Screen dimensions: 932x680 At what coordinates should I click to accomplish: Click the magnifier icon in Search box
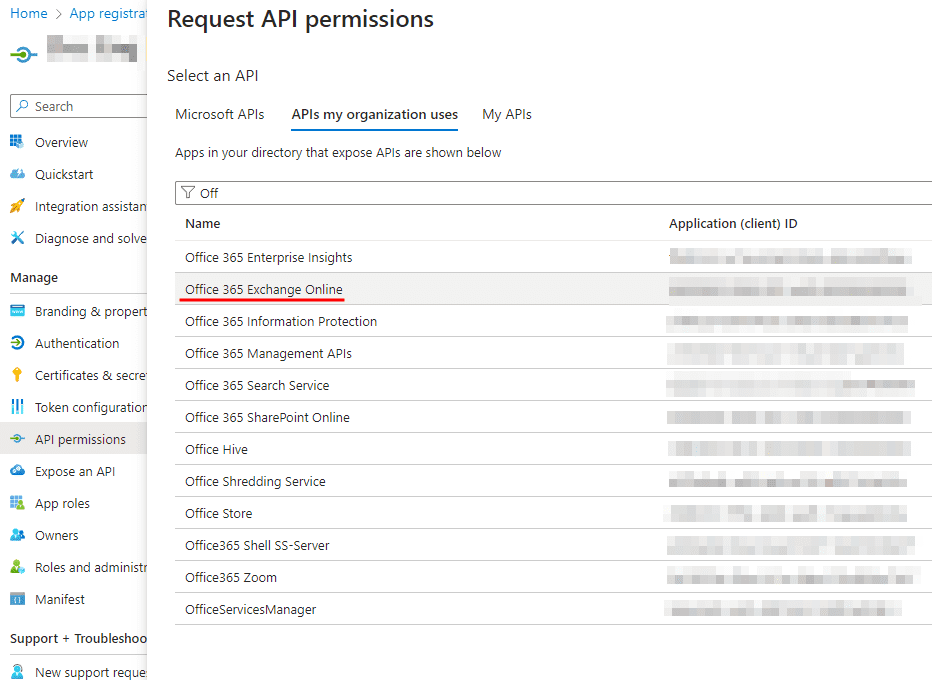(22, 106)
